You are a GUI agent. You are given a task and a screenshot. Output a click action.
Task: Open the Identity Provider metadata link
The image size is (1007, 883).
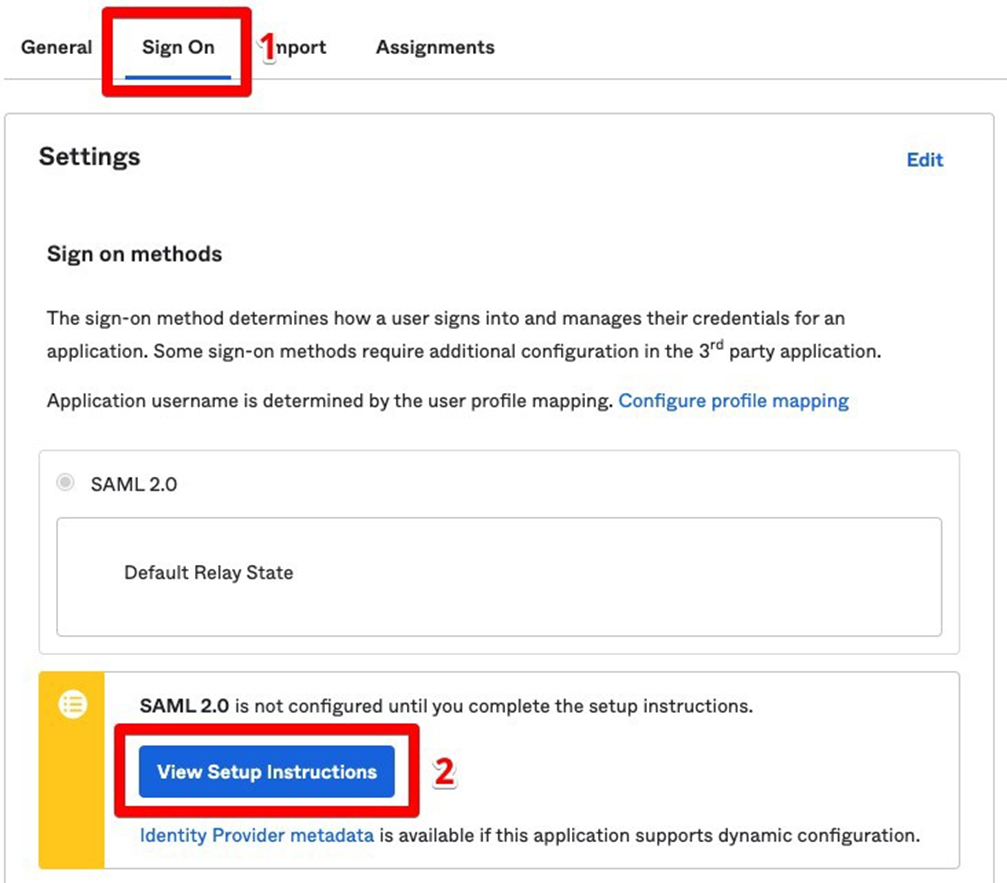click(x=257, y=835)
